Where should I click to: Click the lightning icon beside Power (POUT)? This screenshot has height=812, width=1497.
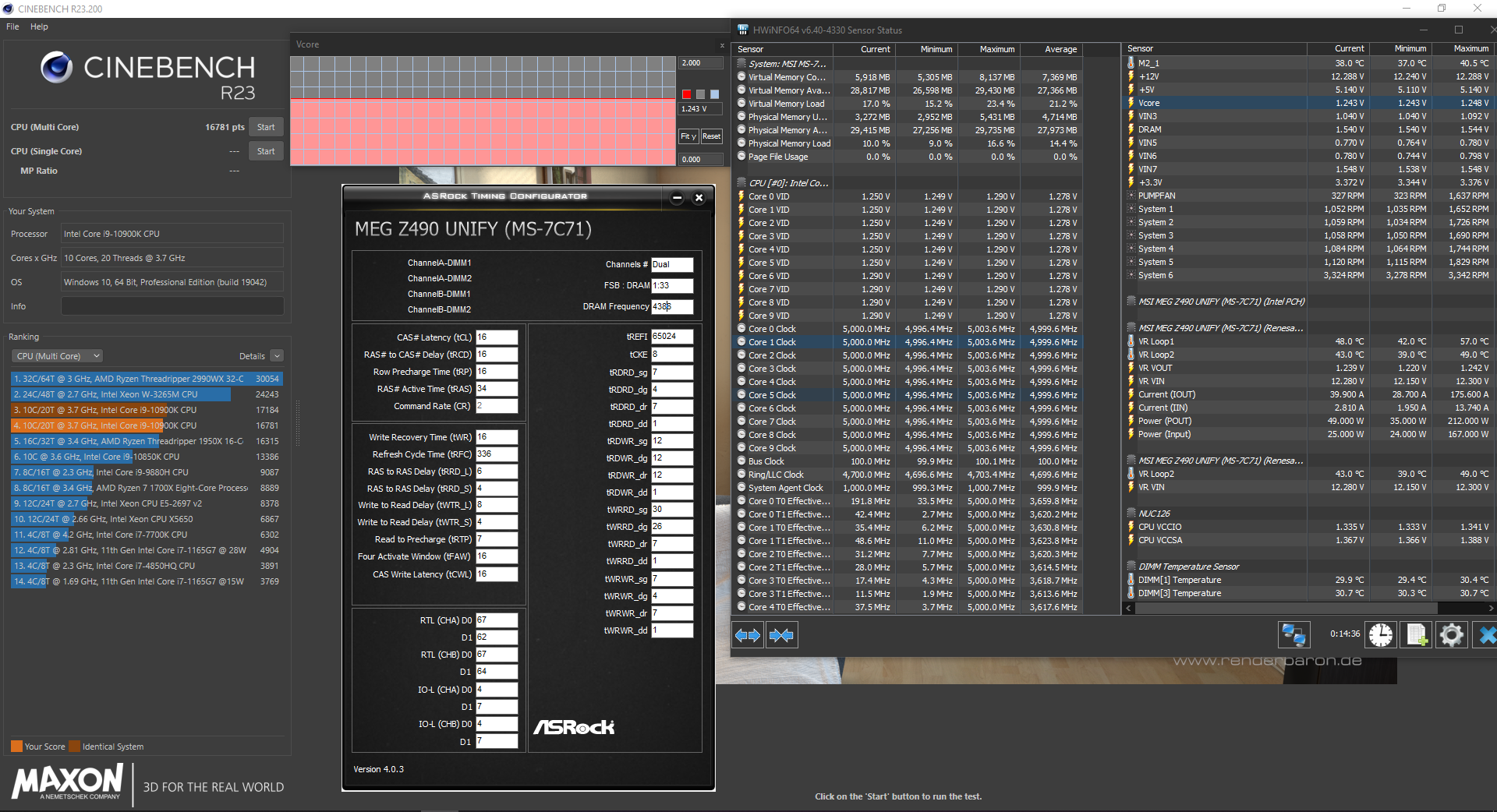[1131, 421]
